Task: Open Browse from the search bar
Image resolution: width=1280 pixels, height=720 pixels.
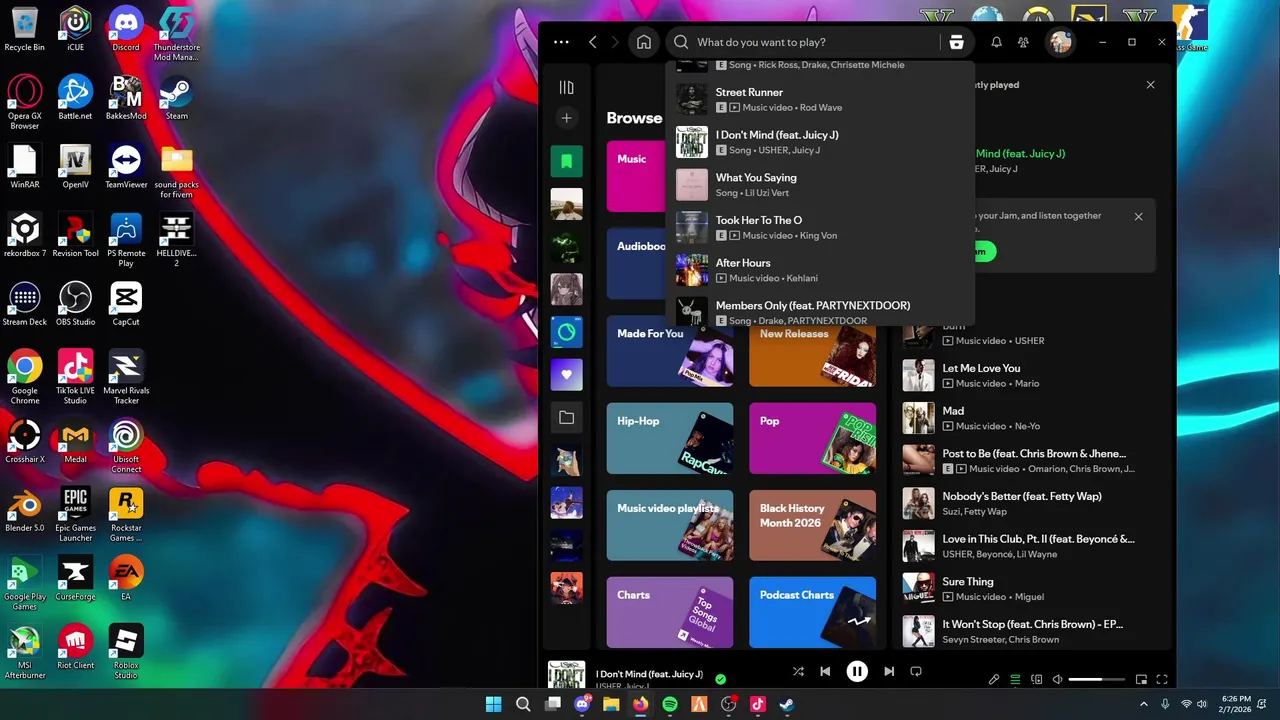Action: 957,42
